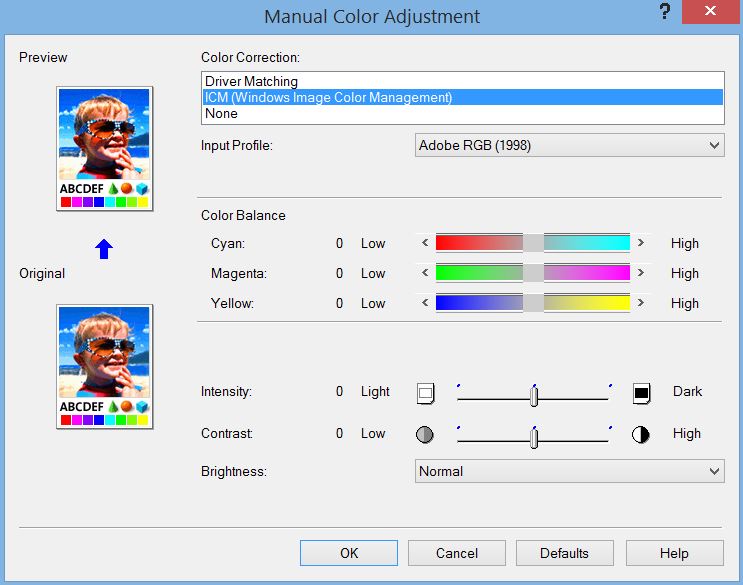Expand the Brightness dropdown
743x585 pixels.
click(569, 471)
